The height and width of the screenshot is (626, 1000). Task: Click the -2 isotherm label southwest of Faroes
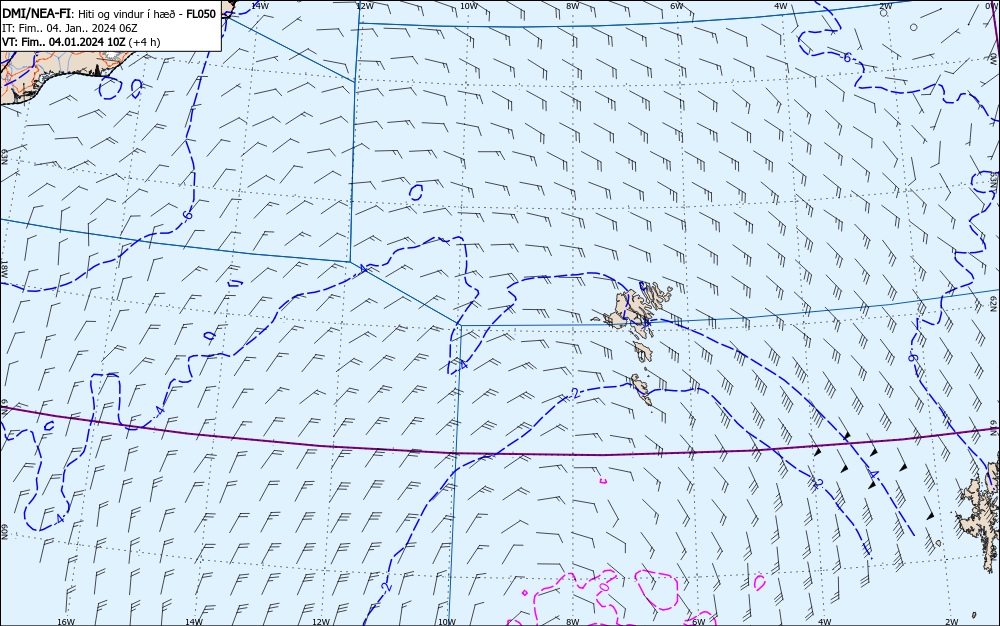click(575, 394)
